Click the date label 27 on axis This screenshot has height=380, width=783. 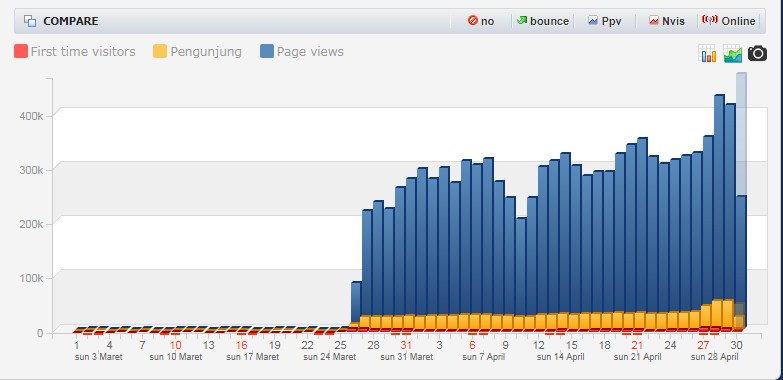coord(703,345)
